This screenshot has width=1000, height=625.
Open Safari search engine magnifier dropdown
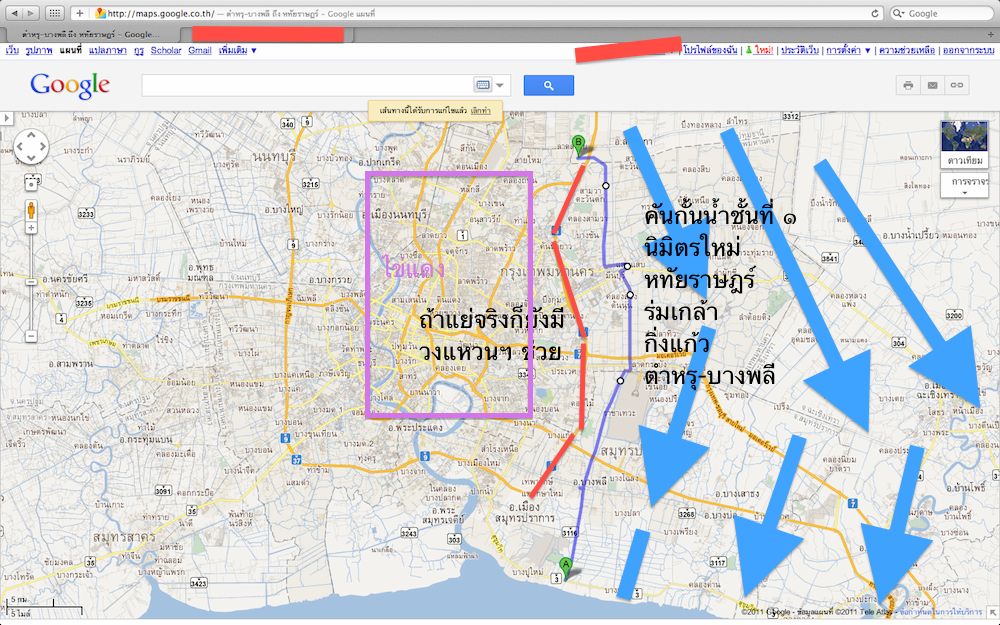899,13
